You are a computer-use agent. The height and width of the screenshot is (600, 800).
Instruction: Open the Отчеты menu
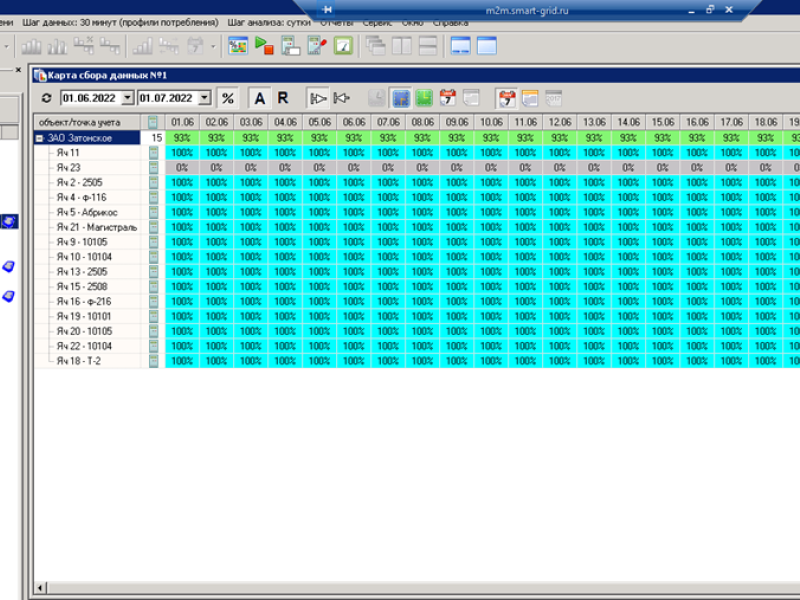337,22
